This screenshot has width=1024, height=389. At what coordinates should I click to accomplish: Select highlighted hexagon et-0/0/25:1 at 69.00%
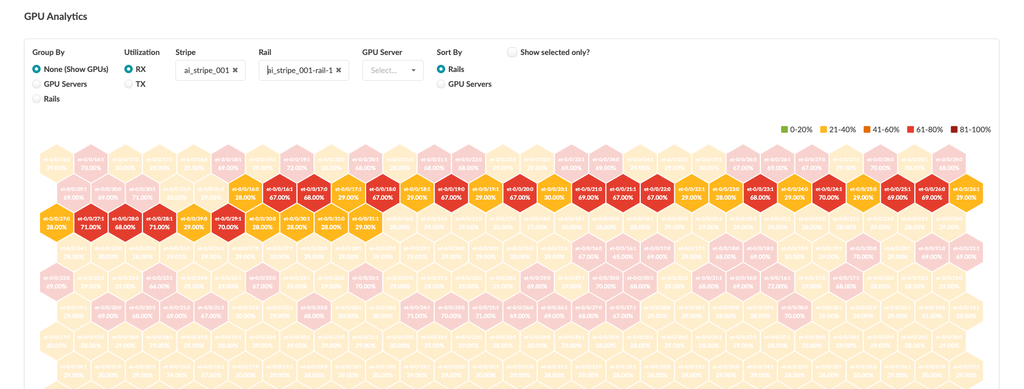(898, 193)
